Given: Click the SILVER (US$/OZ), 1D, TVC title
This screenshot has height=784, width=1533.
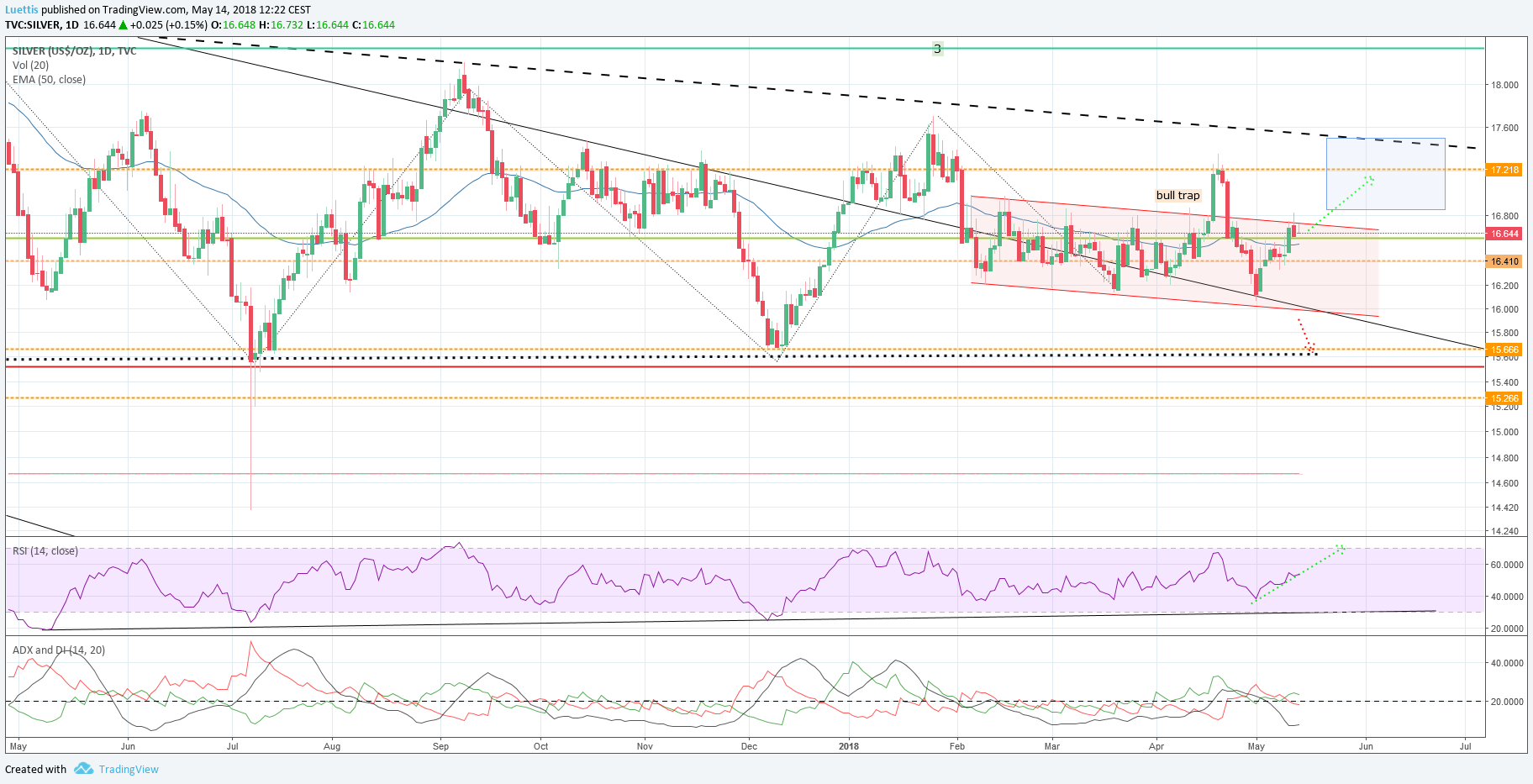Looking at the screenshot, I should coord(74,51).
